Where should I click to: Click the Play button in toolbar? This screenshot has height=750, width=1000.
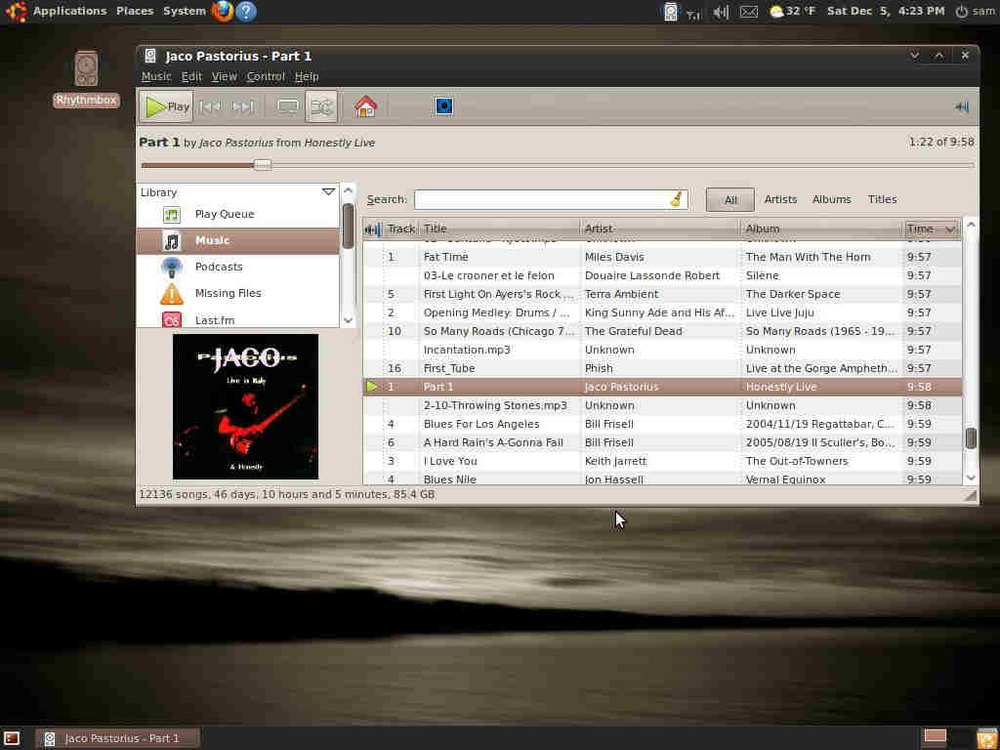coord(166,106)
